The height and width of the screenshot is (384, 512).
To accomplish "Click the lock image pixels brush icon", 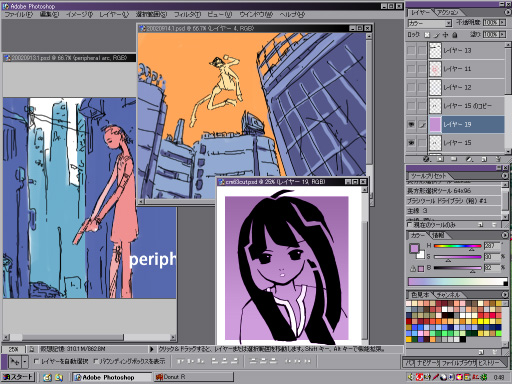I will click(437, 35).
